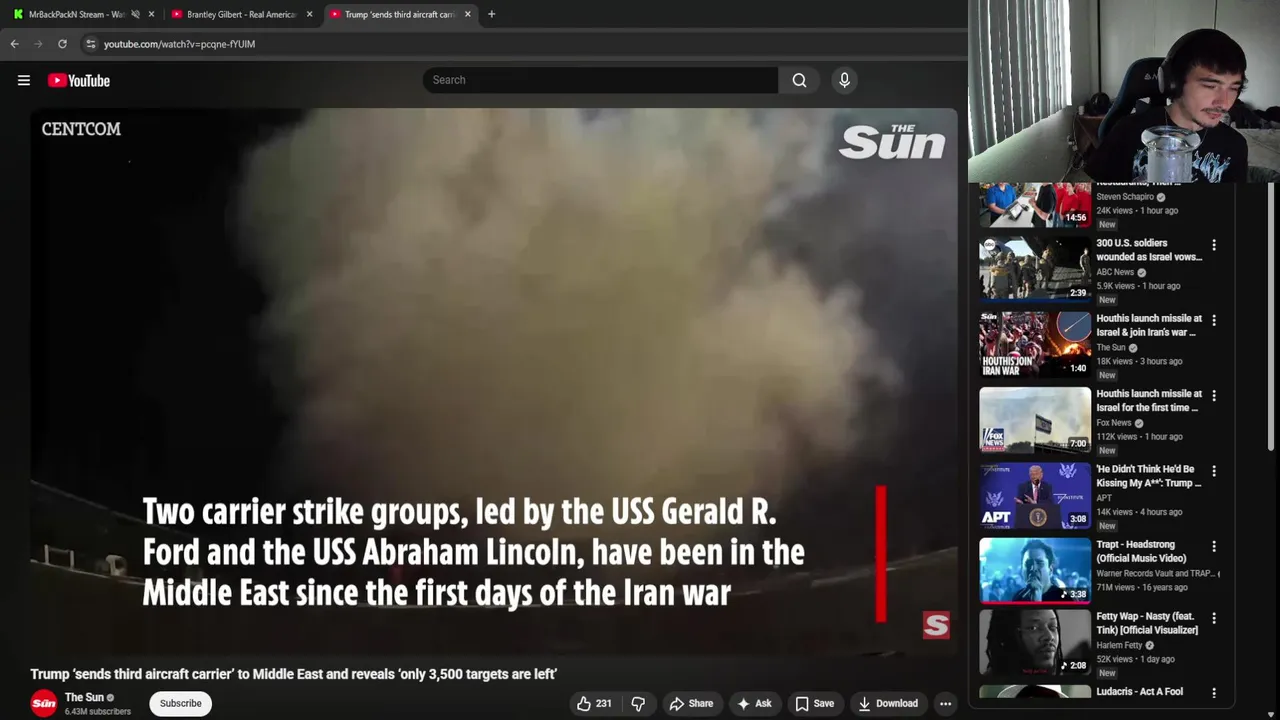1280x720 pixels.
Task: Click the search magnifier button
Action: (x=799, y=80)
